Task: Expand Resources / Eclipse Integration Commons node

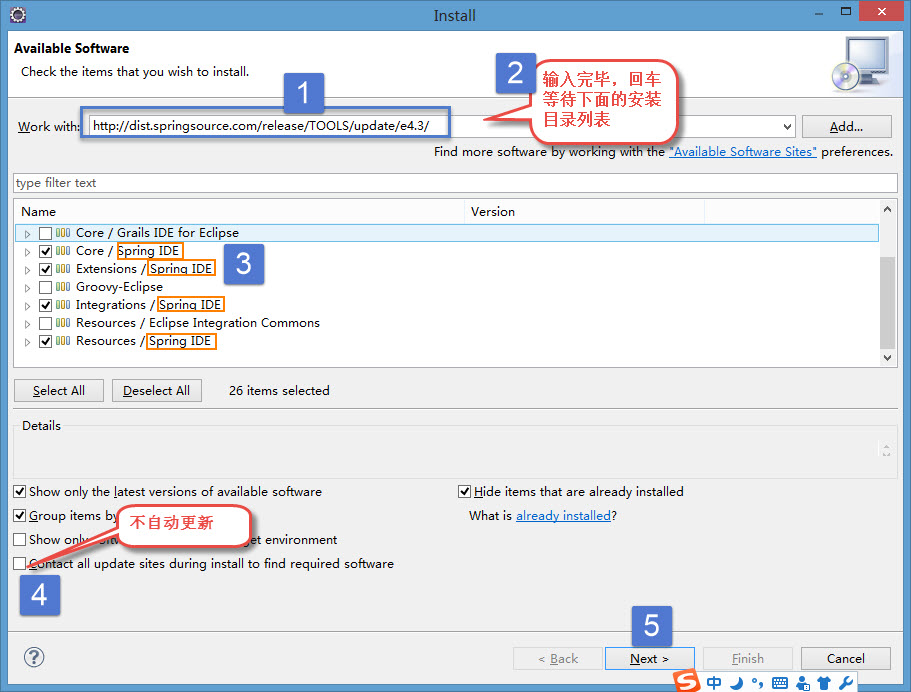Action: 27,324
